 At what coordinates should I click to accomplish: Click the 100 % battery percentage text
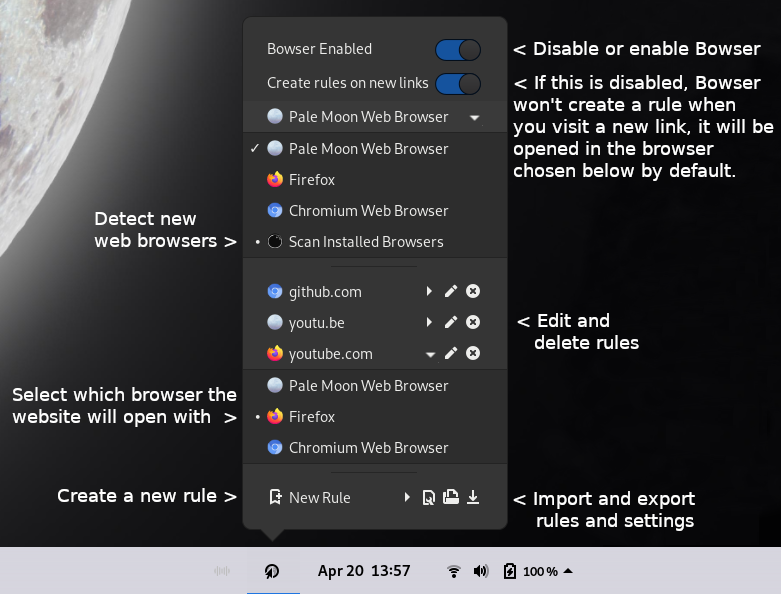[540, 572]
